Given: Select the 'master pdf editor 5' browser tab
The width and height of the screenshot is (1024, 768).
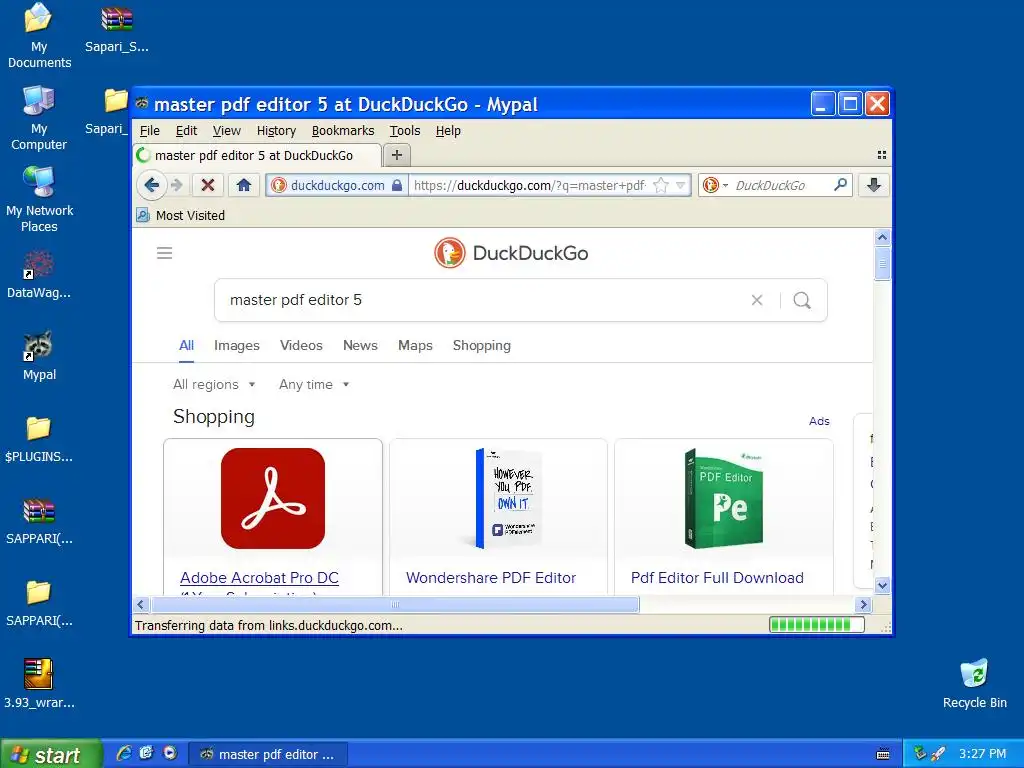Looking at the screenshot, I should pos(257,155).
